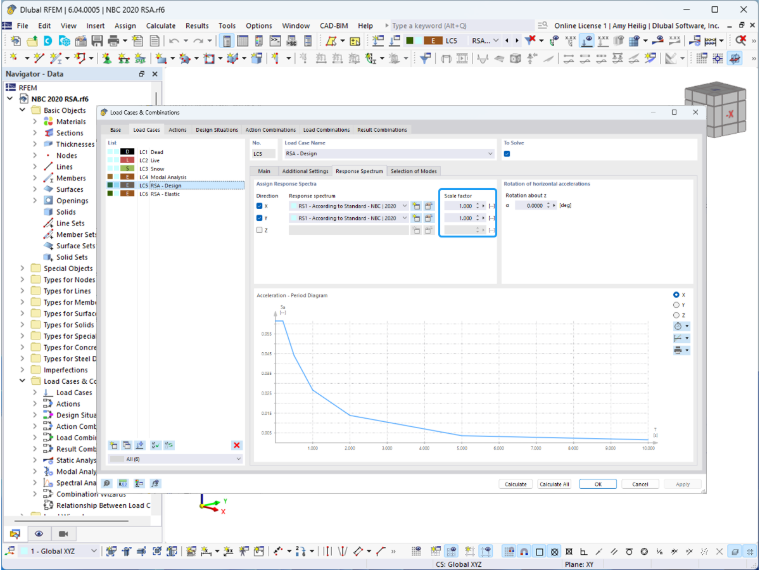The image size is (760, 570).
Task: Click the red delete X under load case list
Action: pos(237,445)
